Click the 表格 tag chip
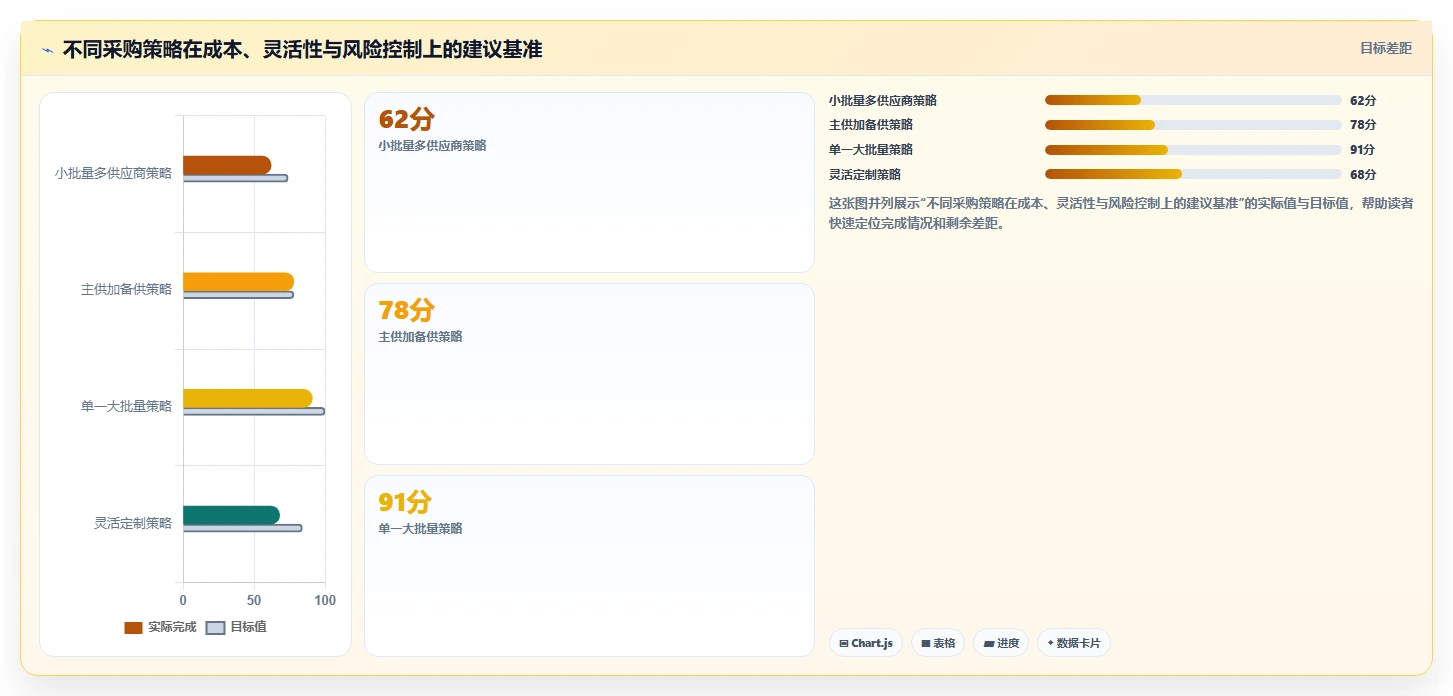 click(938, 643)
